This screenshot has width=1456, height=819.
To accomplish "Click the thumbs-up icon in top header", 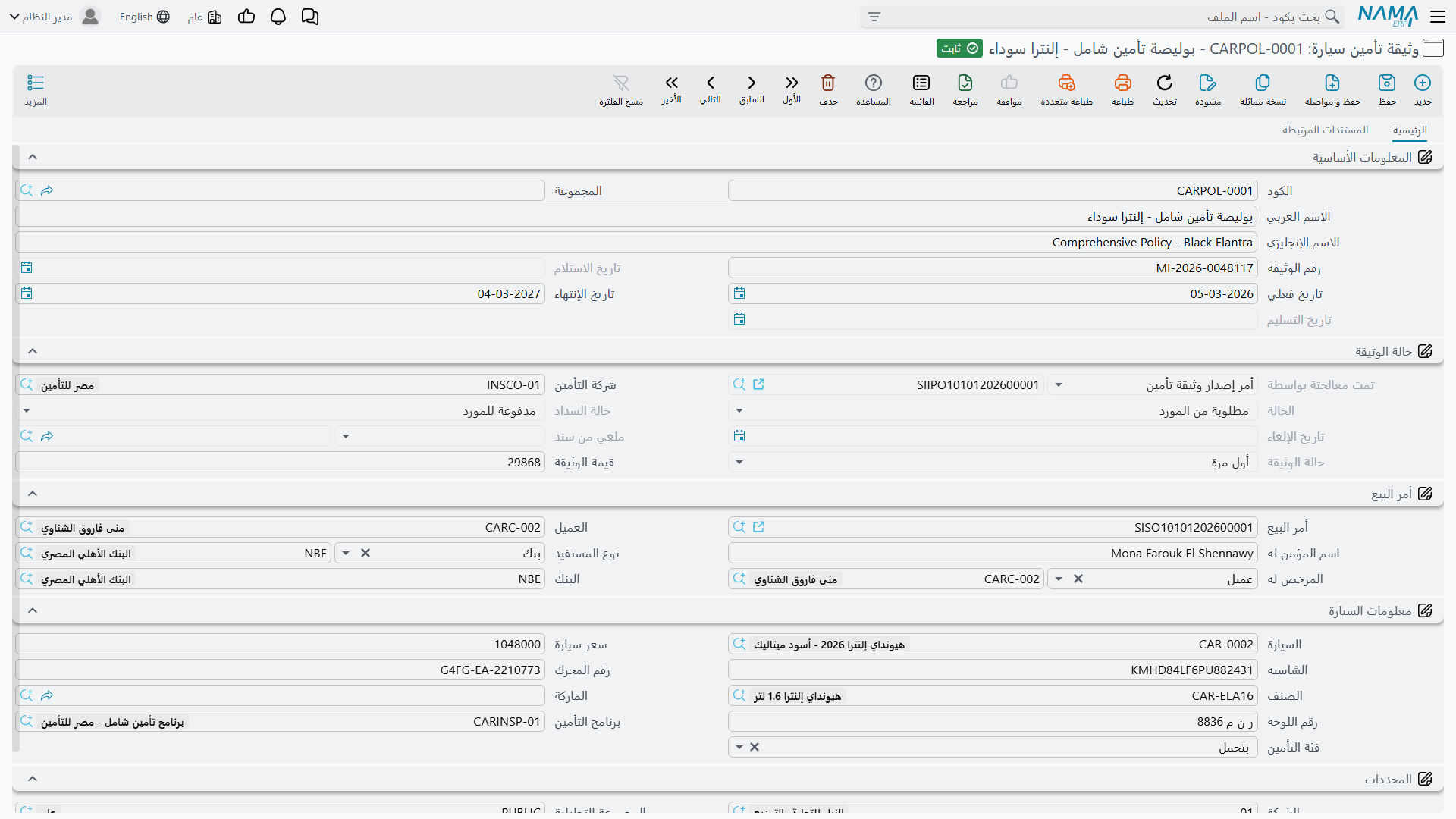I will (x=246, y=17).
